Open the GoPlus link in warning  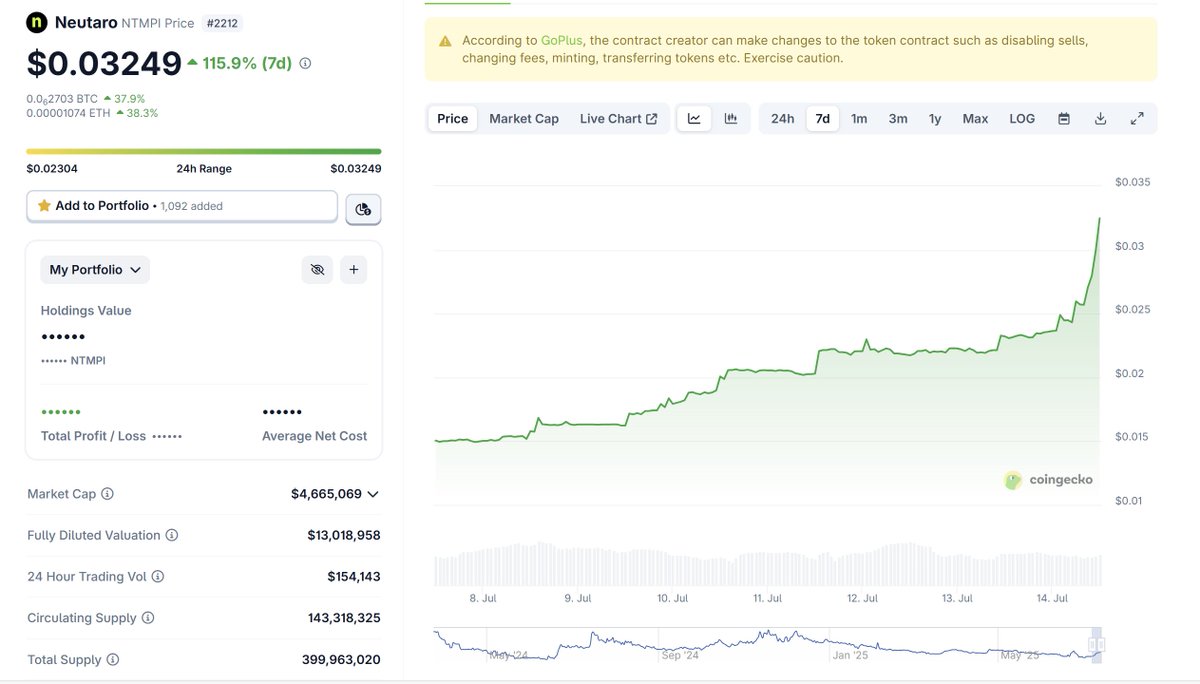point(561,41)
